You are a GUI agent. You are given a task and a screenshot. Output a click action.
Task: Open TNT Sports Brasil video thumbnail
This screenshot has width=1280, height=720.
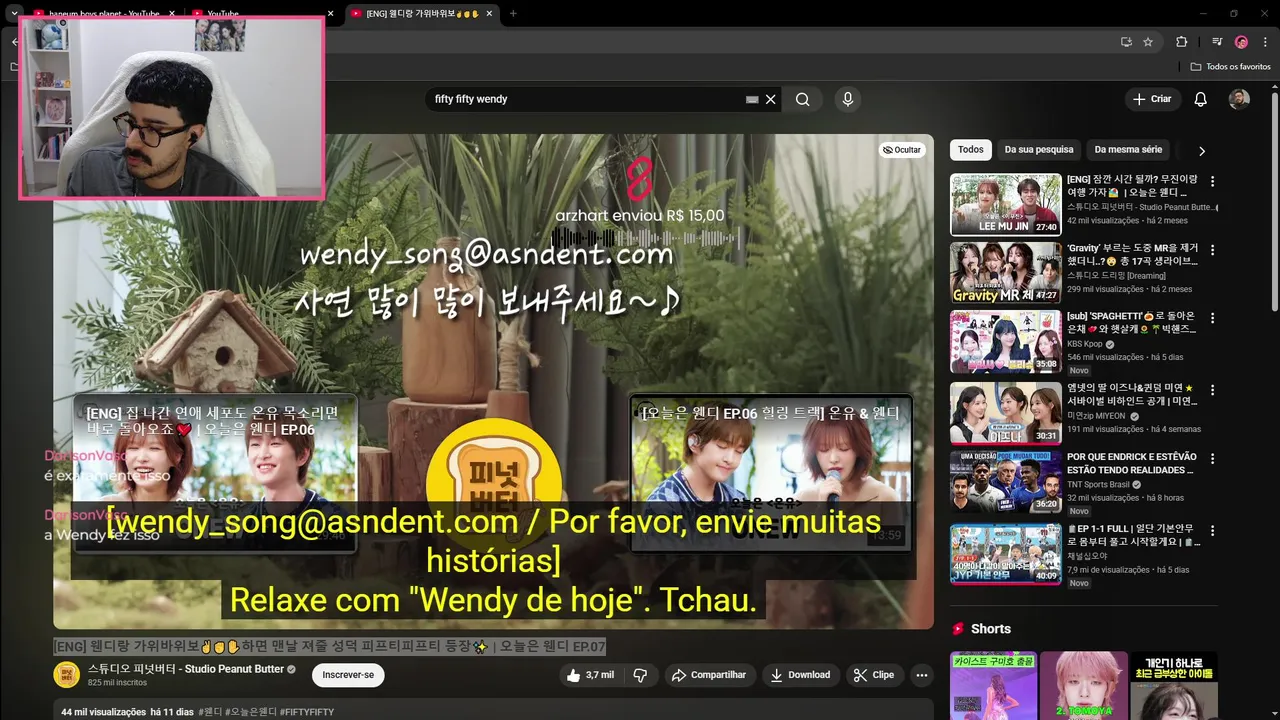[1005, 481]
